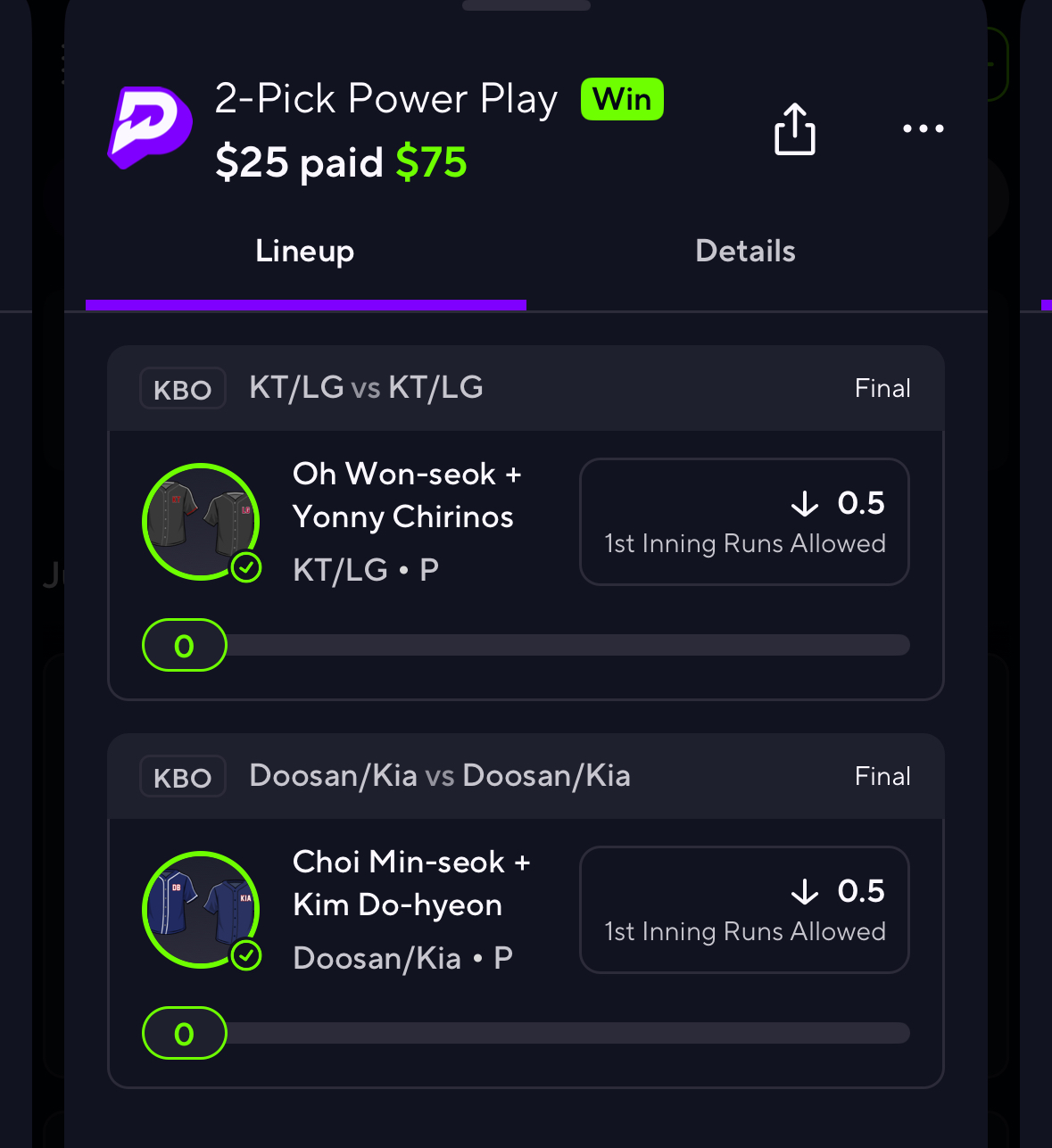Tap green checkmark on Doosan/Kia avatar

(x=246, y=955)
